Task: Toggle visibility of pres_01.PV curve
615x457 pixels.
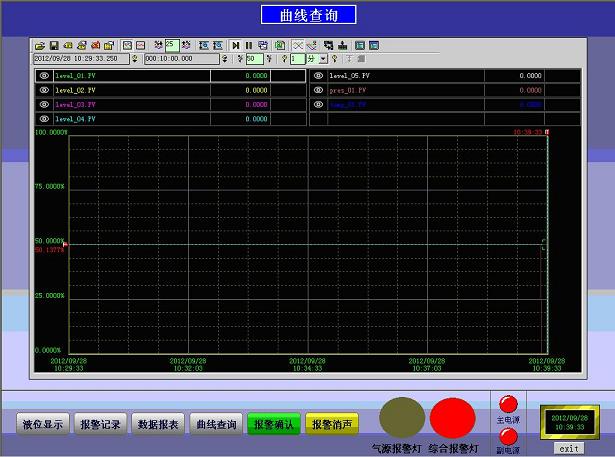Action: [x=318, y=90]
